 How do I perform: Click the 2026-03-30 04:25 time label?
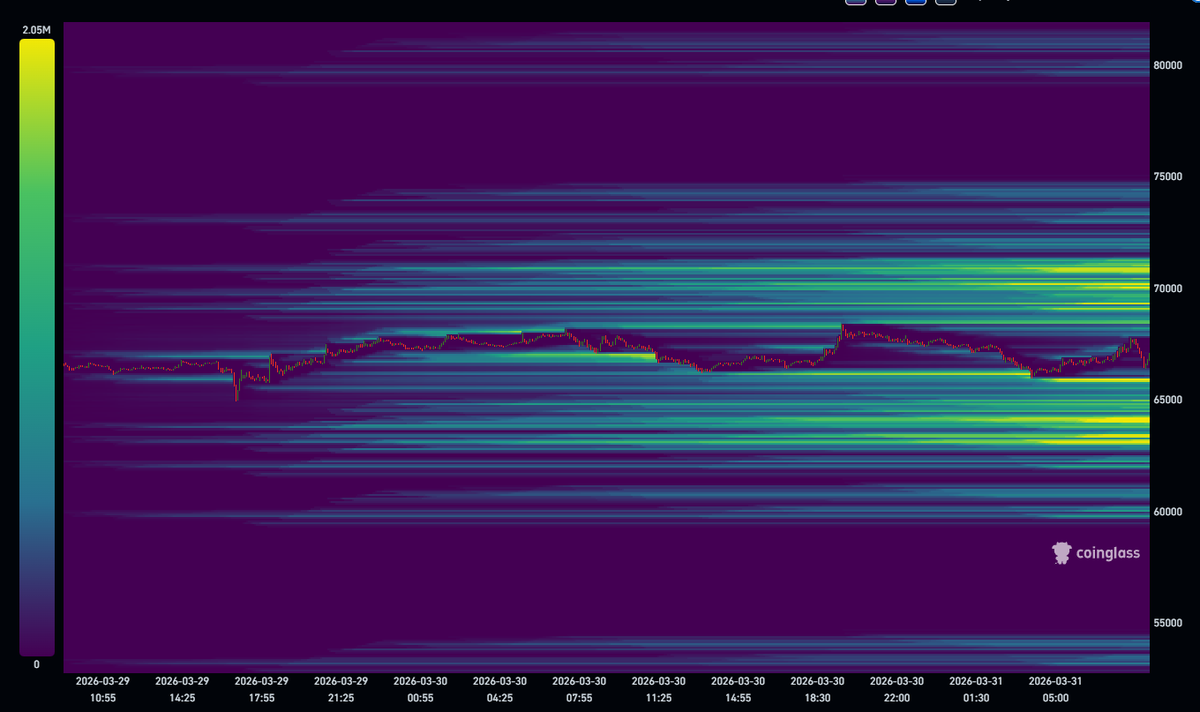[x=500, y=689]
